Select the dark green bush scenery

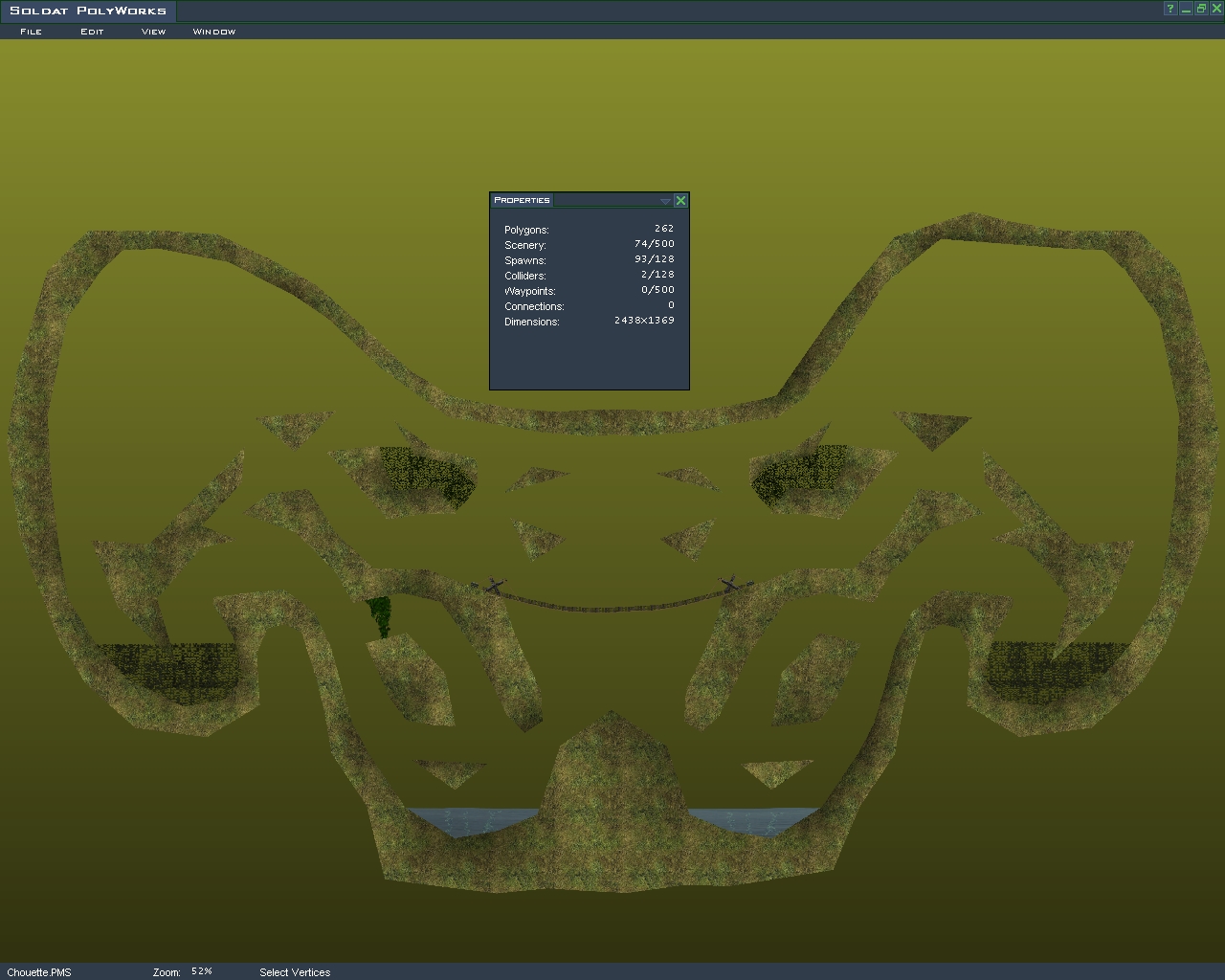(x=380, y=614)
